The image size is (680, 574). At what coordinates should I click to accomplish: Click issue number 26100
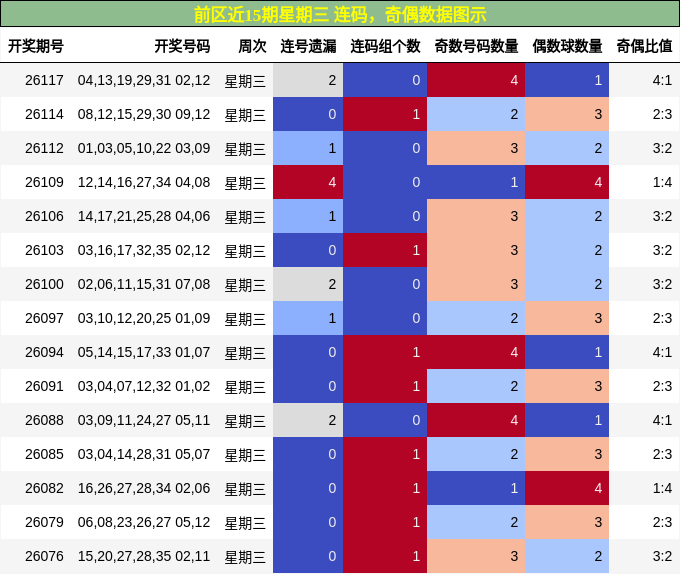point(44,284)
